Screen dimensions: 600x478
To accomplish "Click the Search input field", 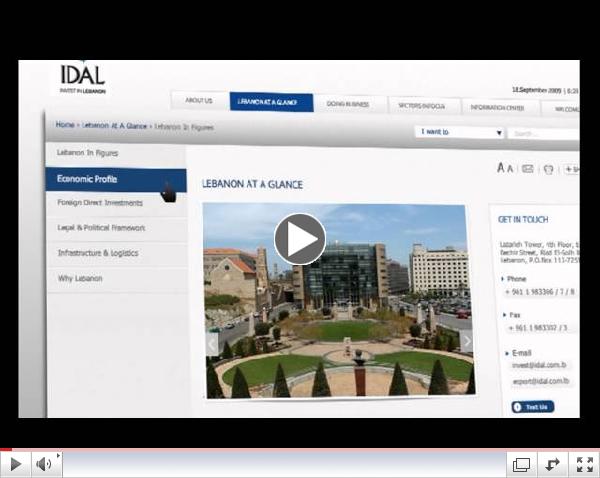I will (x=543, y=134).
